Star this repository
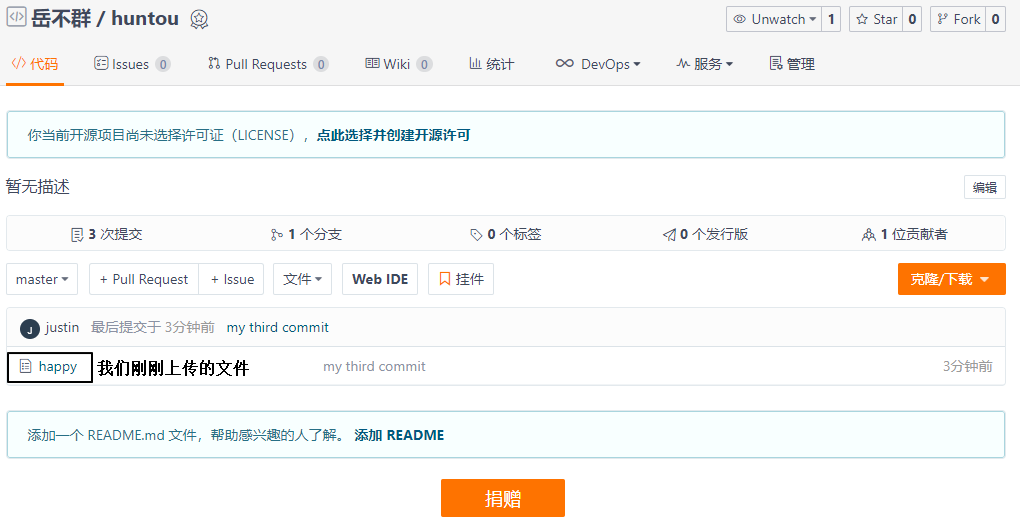Viewport: 1020px width, 524px height. (x=875, y=19)
